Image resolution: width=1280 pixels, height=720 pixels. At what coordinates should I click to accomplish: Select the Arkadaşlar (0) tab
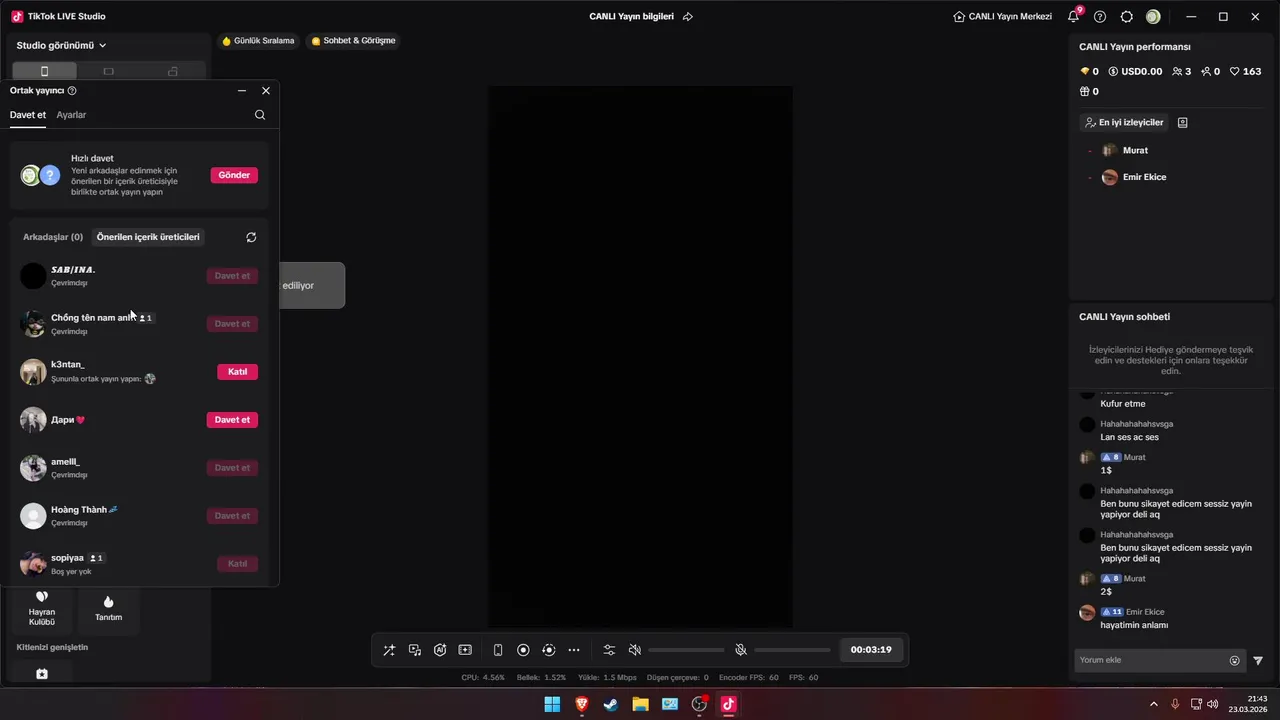(53, 237)
